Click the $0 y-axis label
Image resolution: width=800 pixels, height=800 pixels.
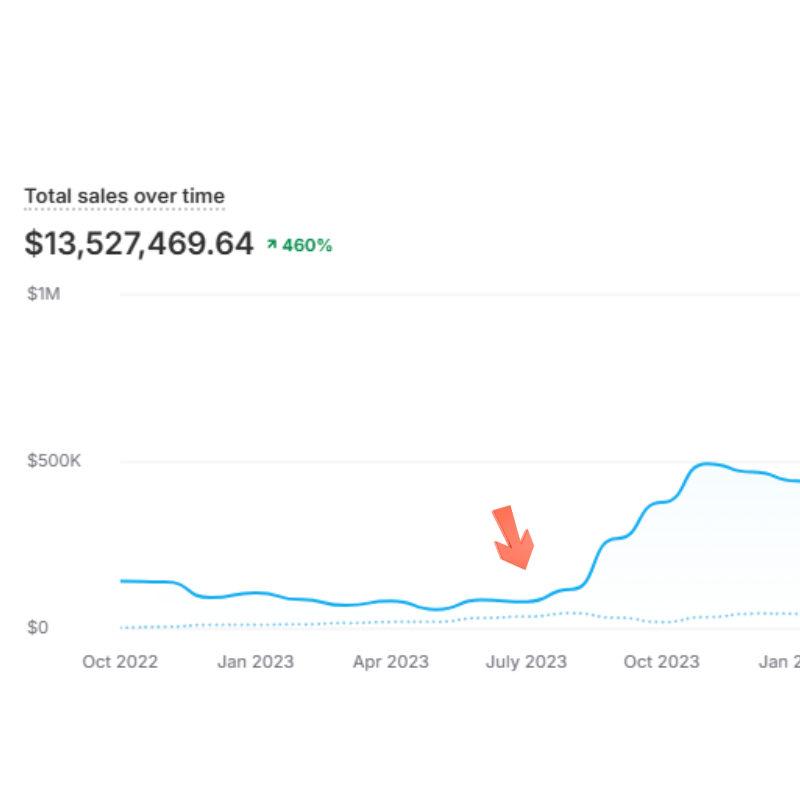37,627
